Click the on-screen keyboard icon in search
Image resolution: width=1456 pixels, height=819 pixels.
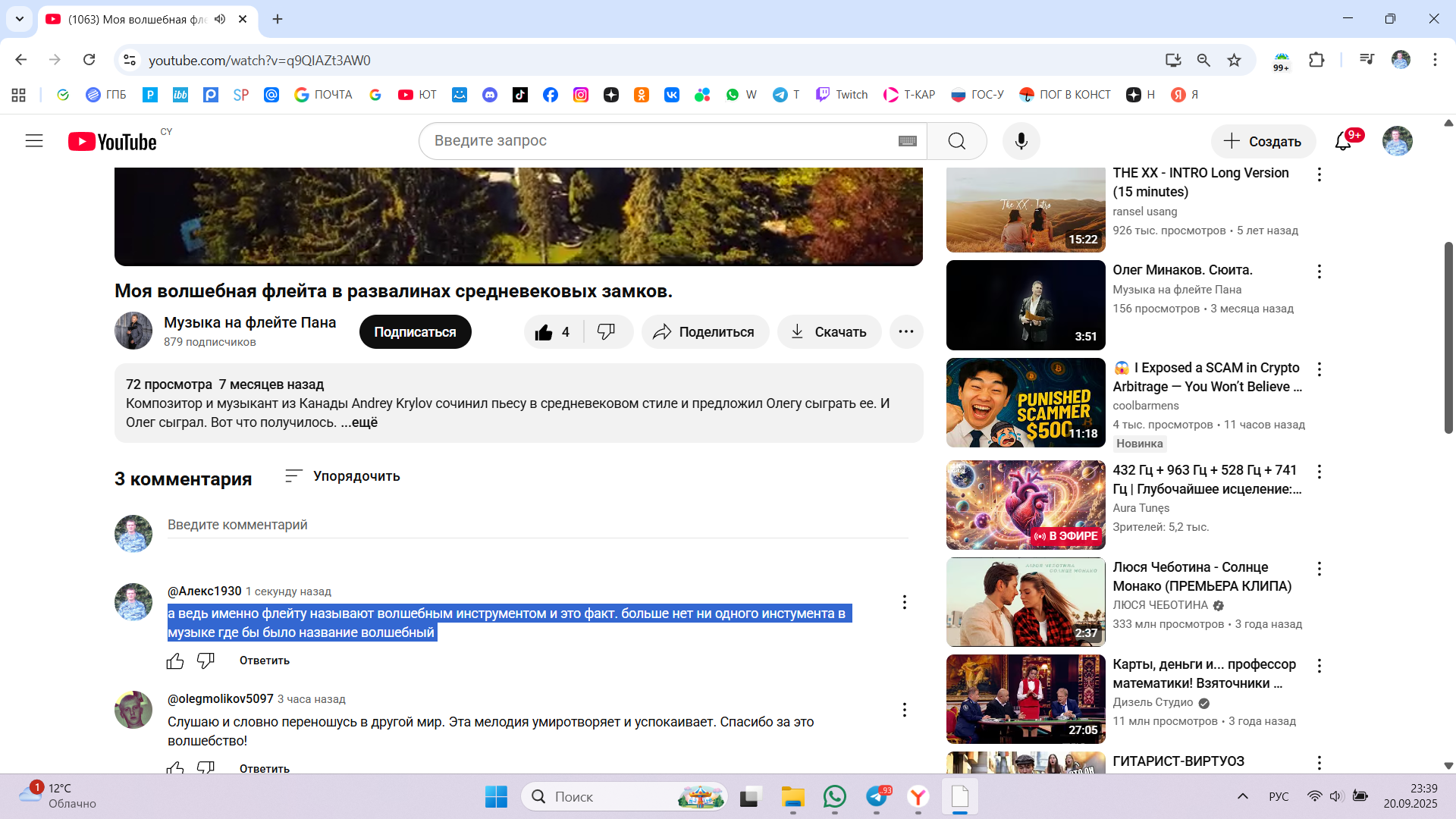[x=907, y=141]
